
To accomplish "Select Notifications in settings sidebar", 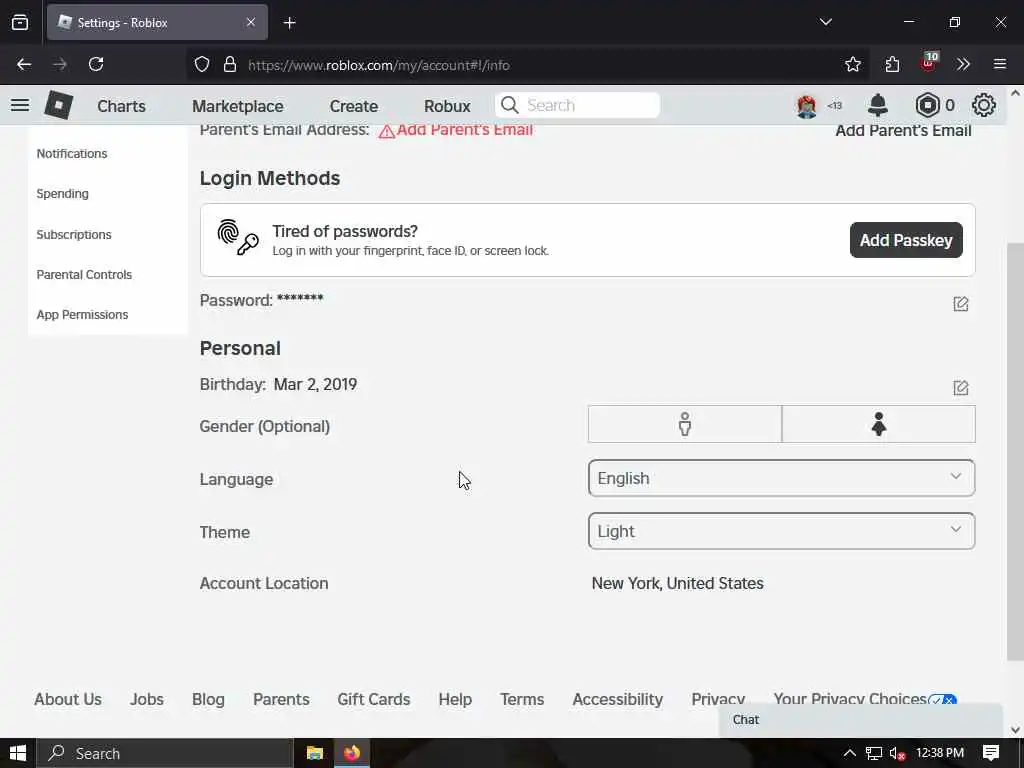I will point(72,153).
